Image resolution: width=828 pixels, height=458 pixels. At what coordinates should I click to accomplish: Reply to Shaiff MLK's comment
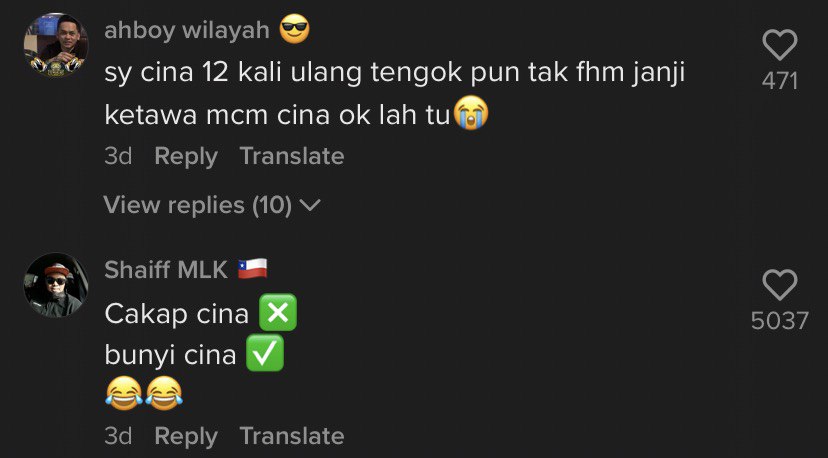[x=186, y=436]
